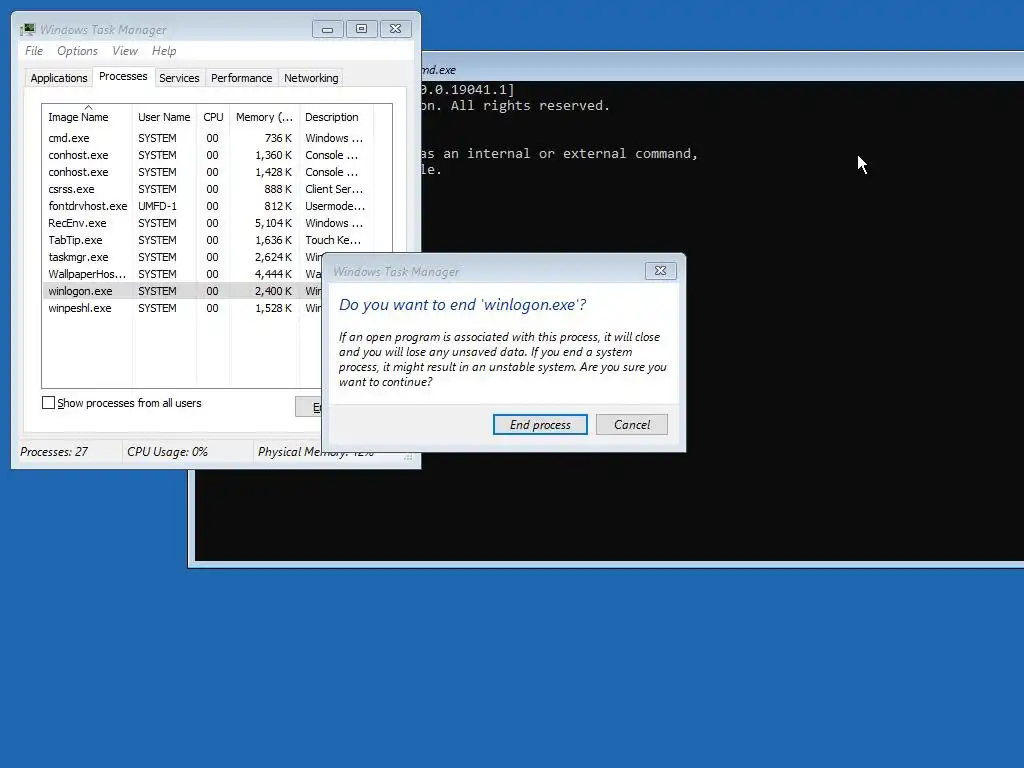Select the winpeshl.exe process
Image resolution: width=1024 pixels, height=768 pixels.
click(183, 308)
